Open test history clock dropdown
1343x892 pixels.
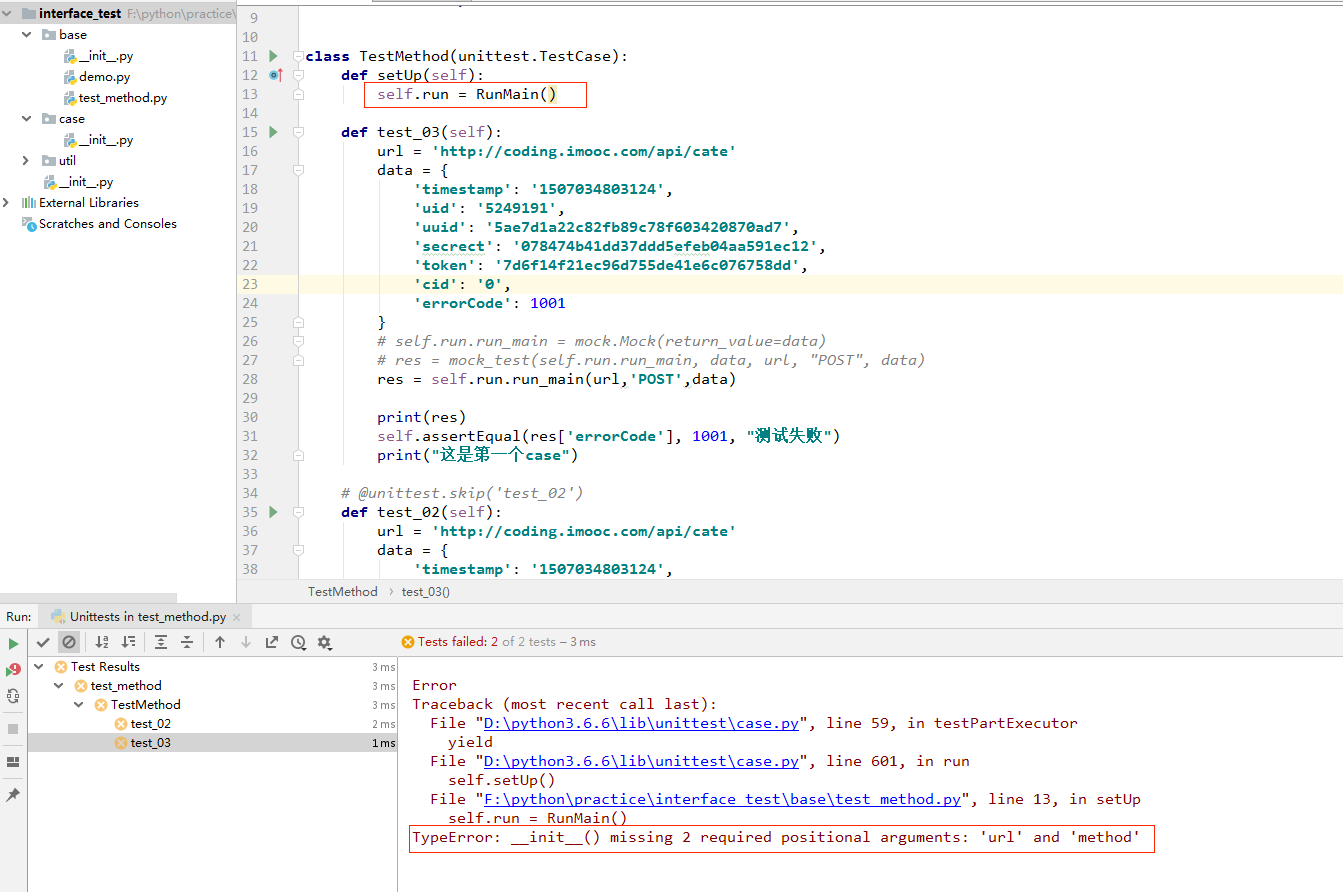point(298,642)
